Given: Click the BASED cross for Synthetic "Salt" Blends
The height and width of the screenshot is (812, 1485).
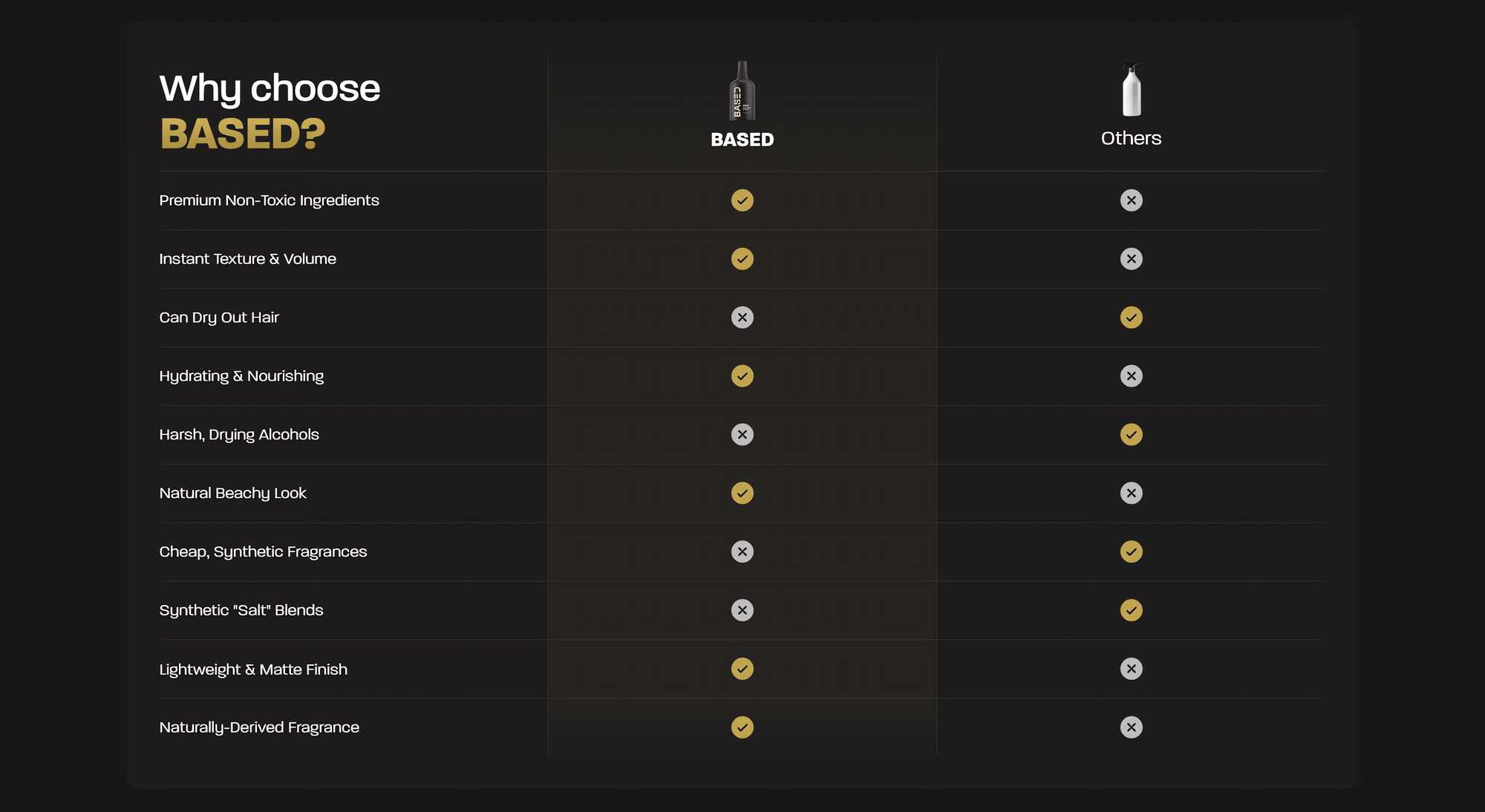Looking at the screenshot, I should coord(742,610).
